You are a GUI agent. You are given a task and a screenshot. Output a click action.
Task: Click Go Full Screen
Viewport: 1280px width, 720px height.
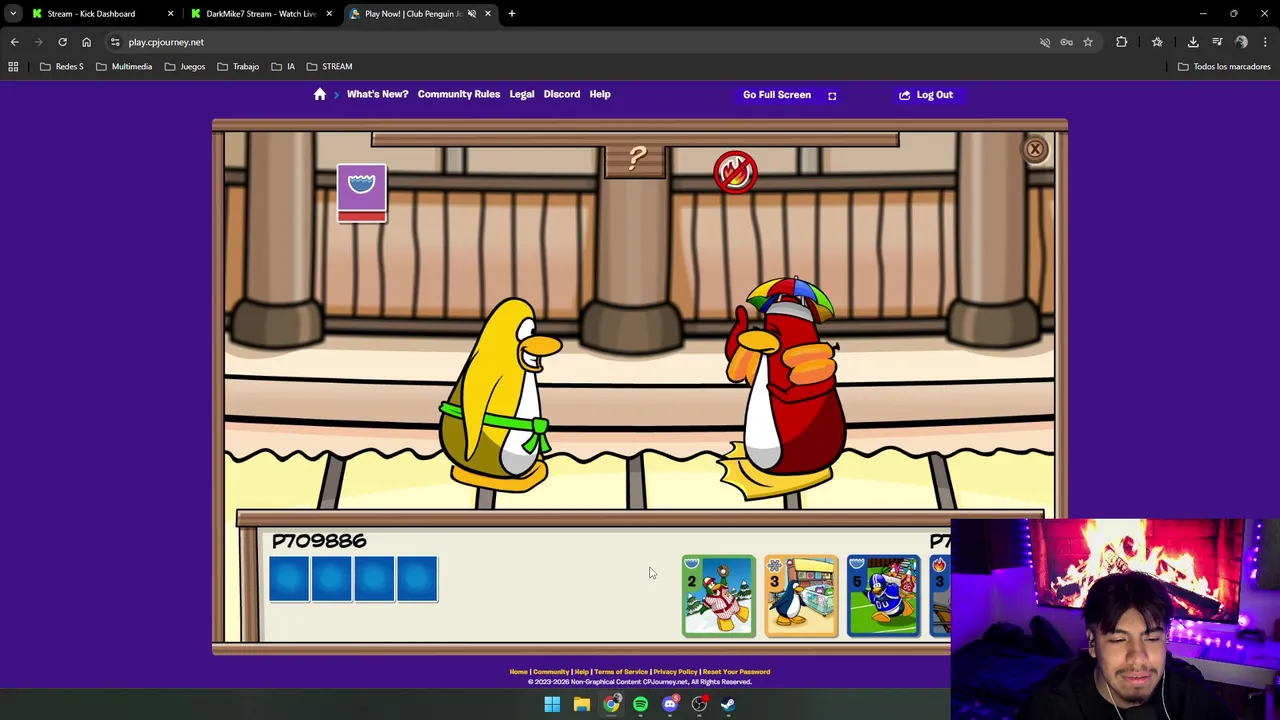click(789, 95)
